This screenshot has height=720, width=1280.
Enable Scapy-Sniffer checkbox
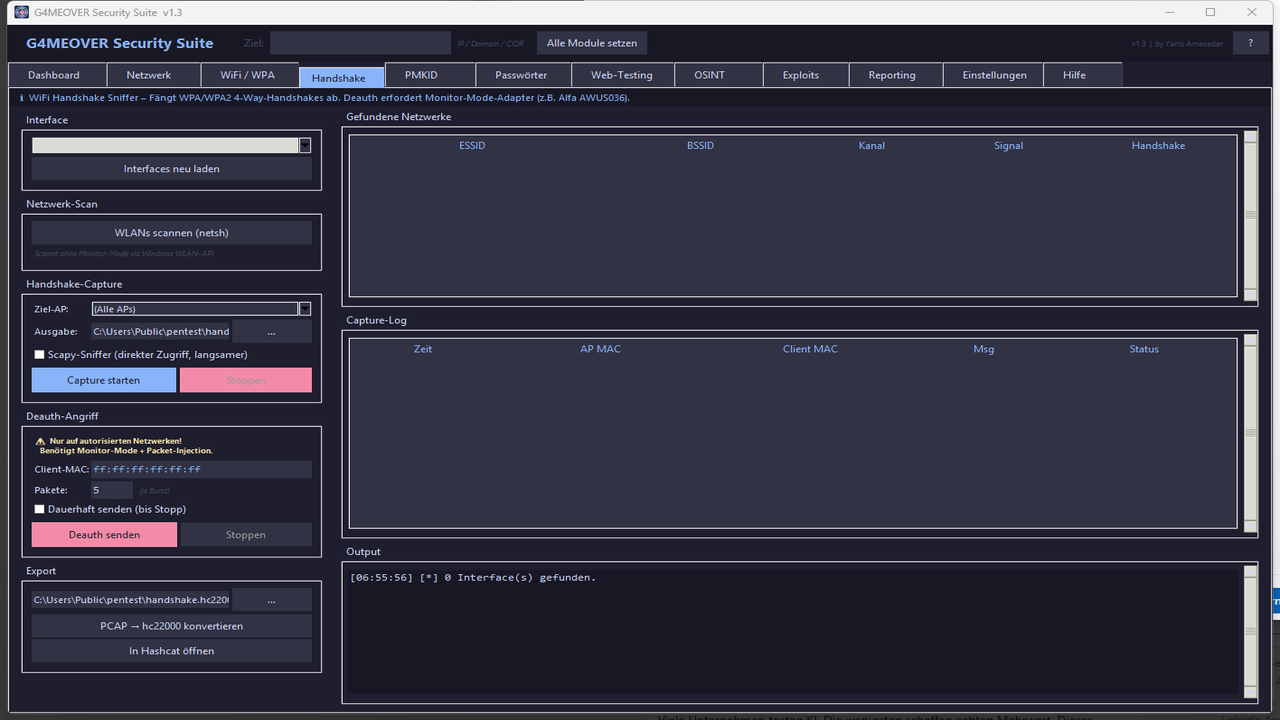point(40,355)
